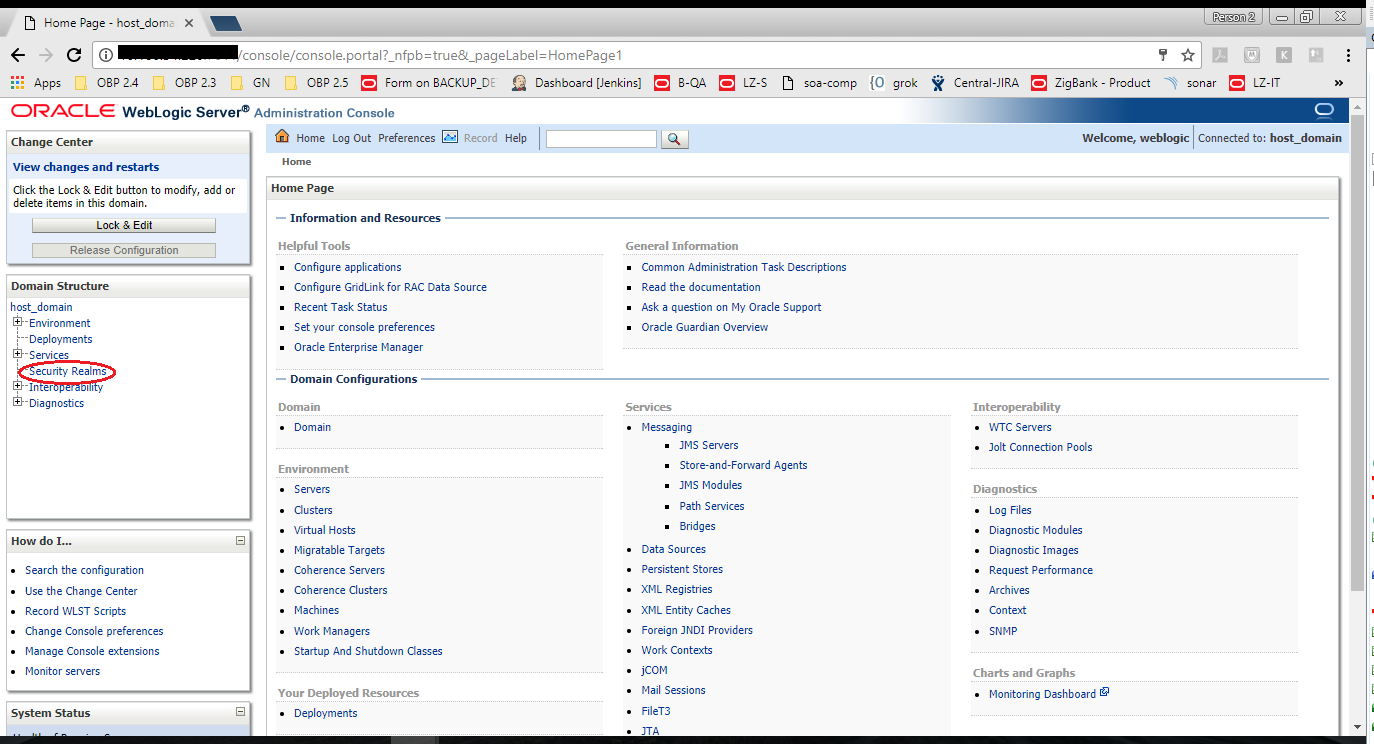This screenshot has height=744, width=1374.
Task: Open the B-QA bookmark
Action: (680, 83)
